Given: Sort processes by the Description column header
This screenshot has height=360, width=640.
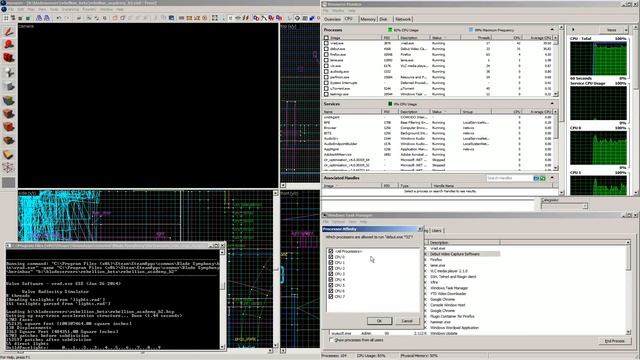Looking at the screenshot, I should [414, 38].
